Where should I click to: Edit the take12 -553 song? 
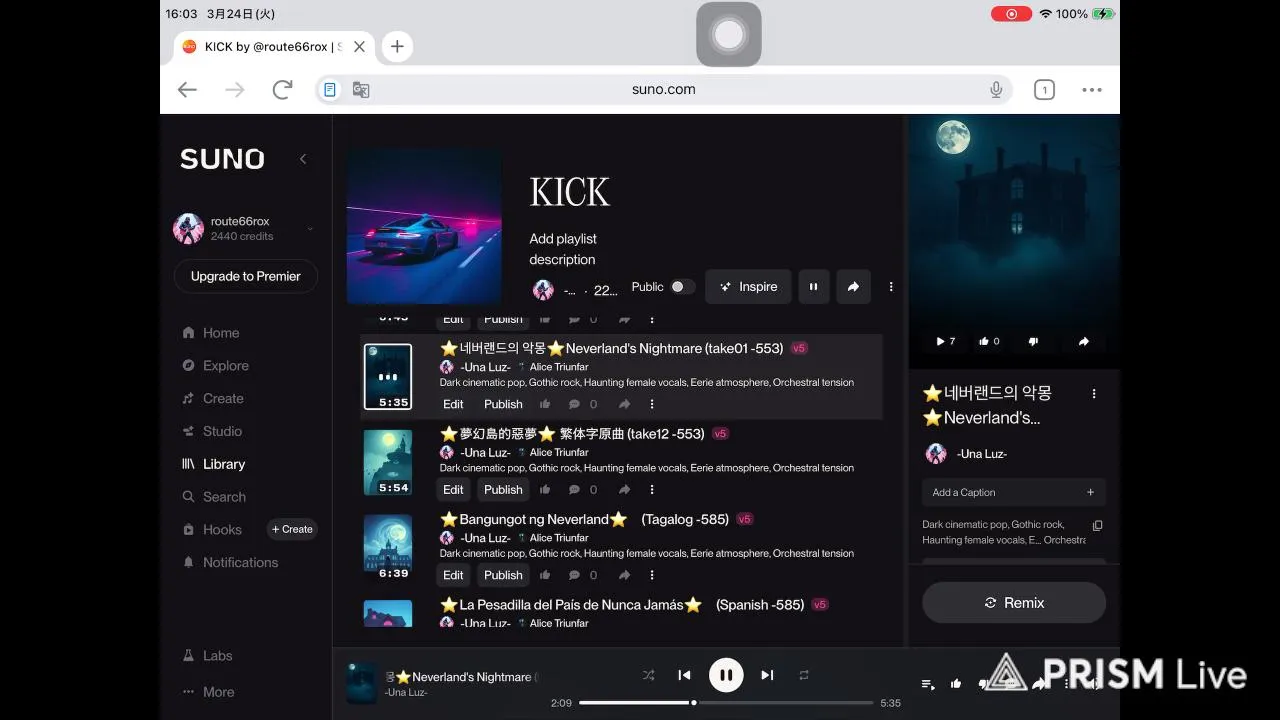point(453,490)
